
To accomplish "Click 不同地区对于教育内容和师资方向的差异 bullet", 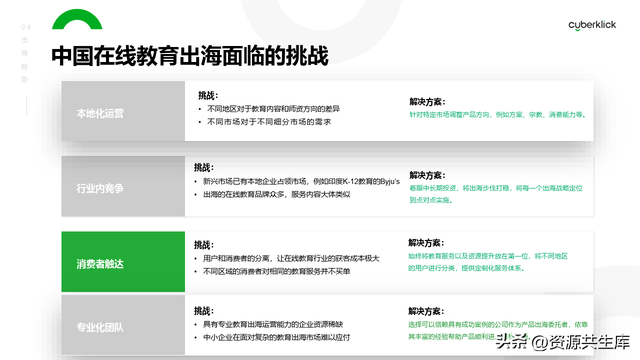I will click(273, 109).
